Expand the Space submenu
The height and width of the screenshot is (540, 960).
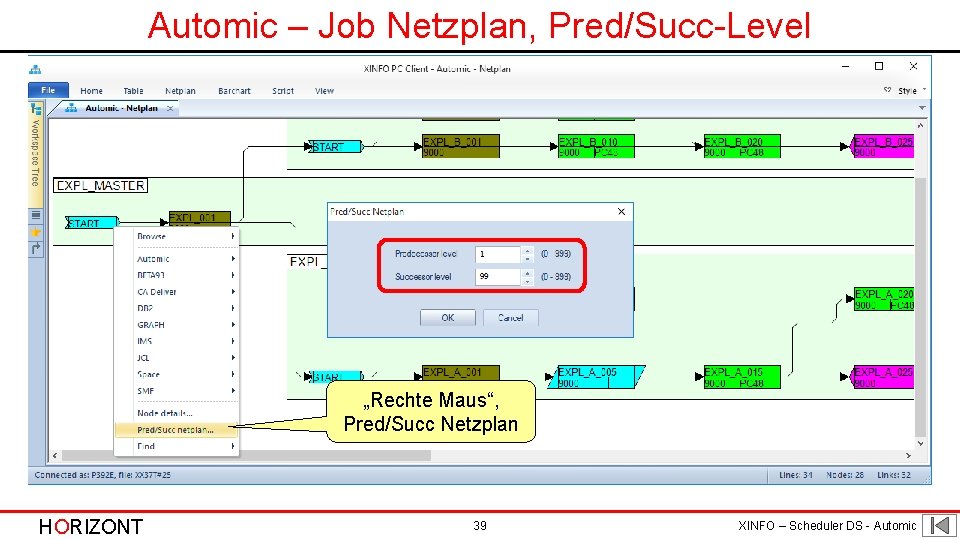point(176,375)
